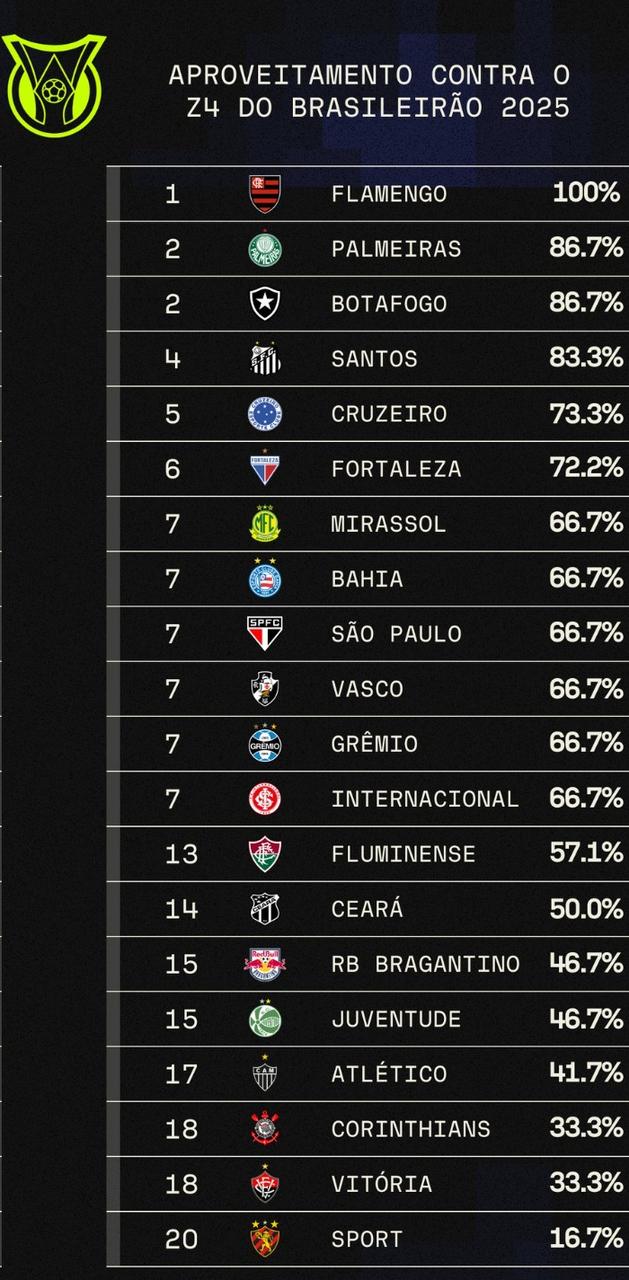Tap the Santos club crest
The width and height of the screenshot is (629, 1280).
tap(265, 359)
